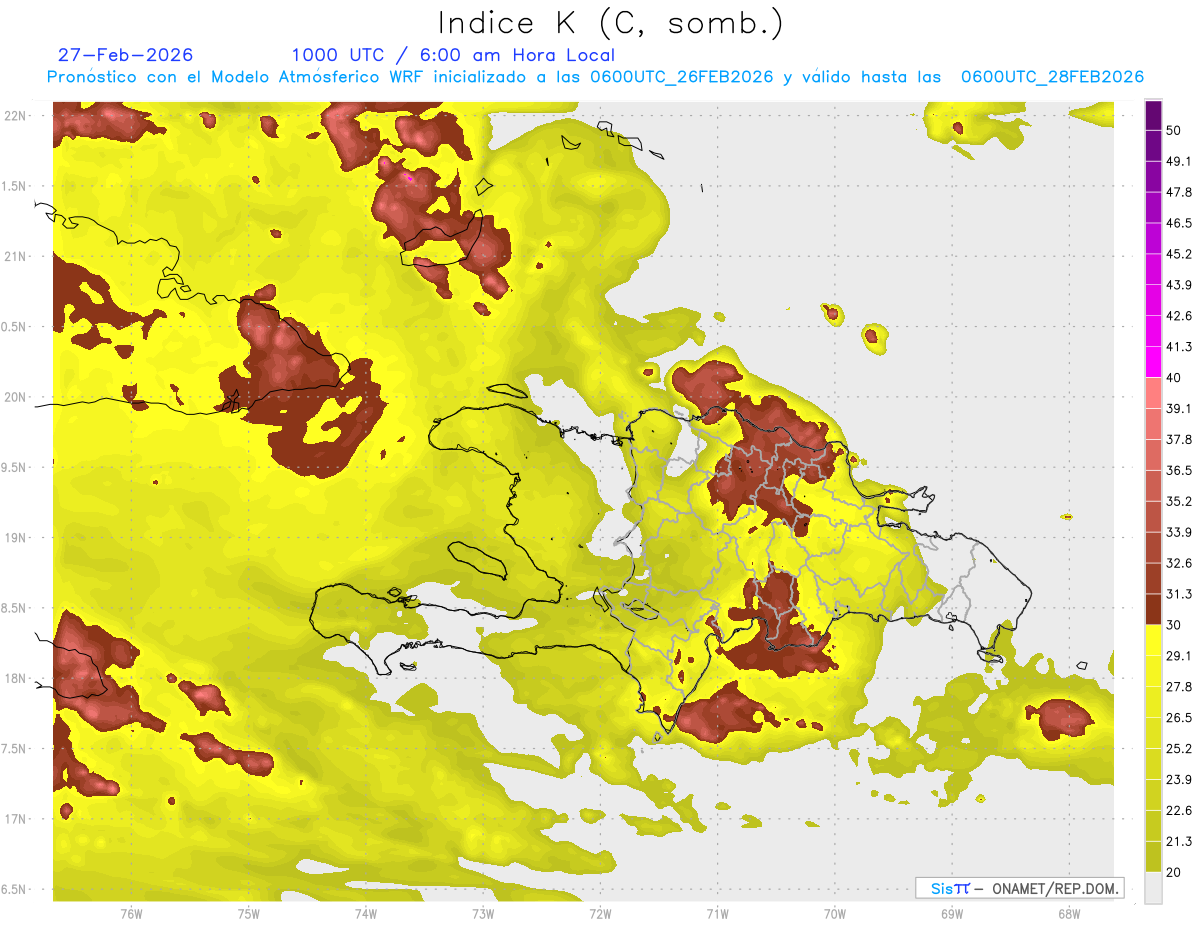Click the salmon swatch between 39.1 and 40
This screenshot has height=927, width=1200.
coord(1153,393)
